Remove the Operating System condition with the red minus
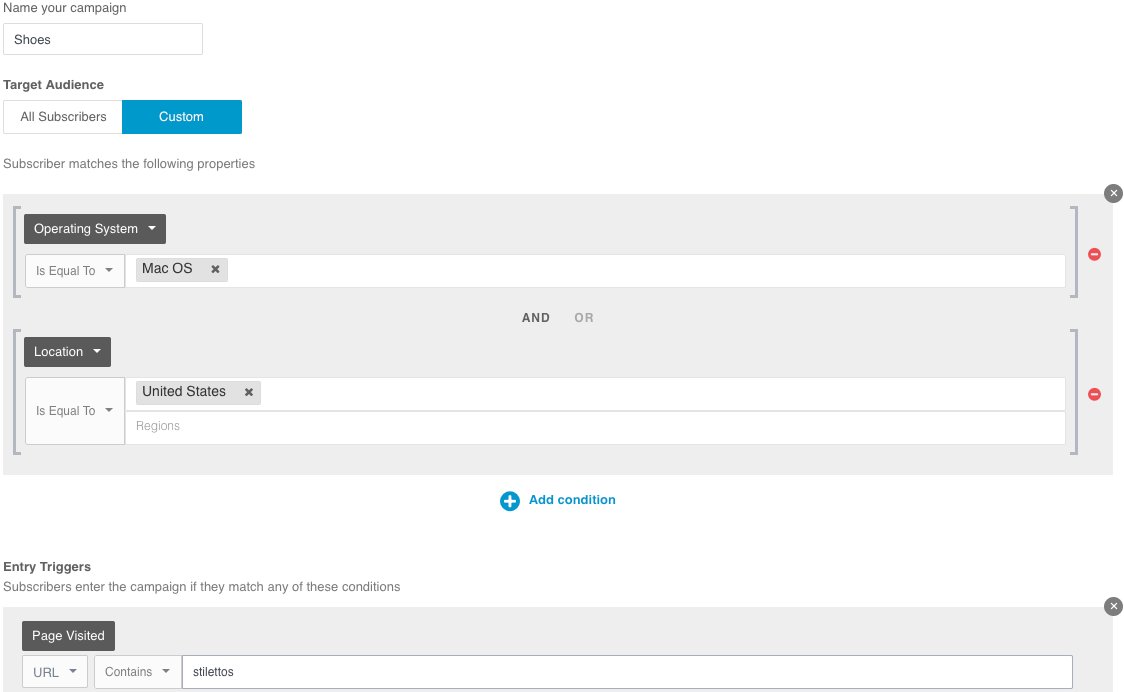The width and height of the screenshot is (1124, 692). (x=1094, y=255)
